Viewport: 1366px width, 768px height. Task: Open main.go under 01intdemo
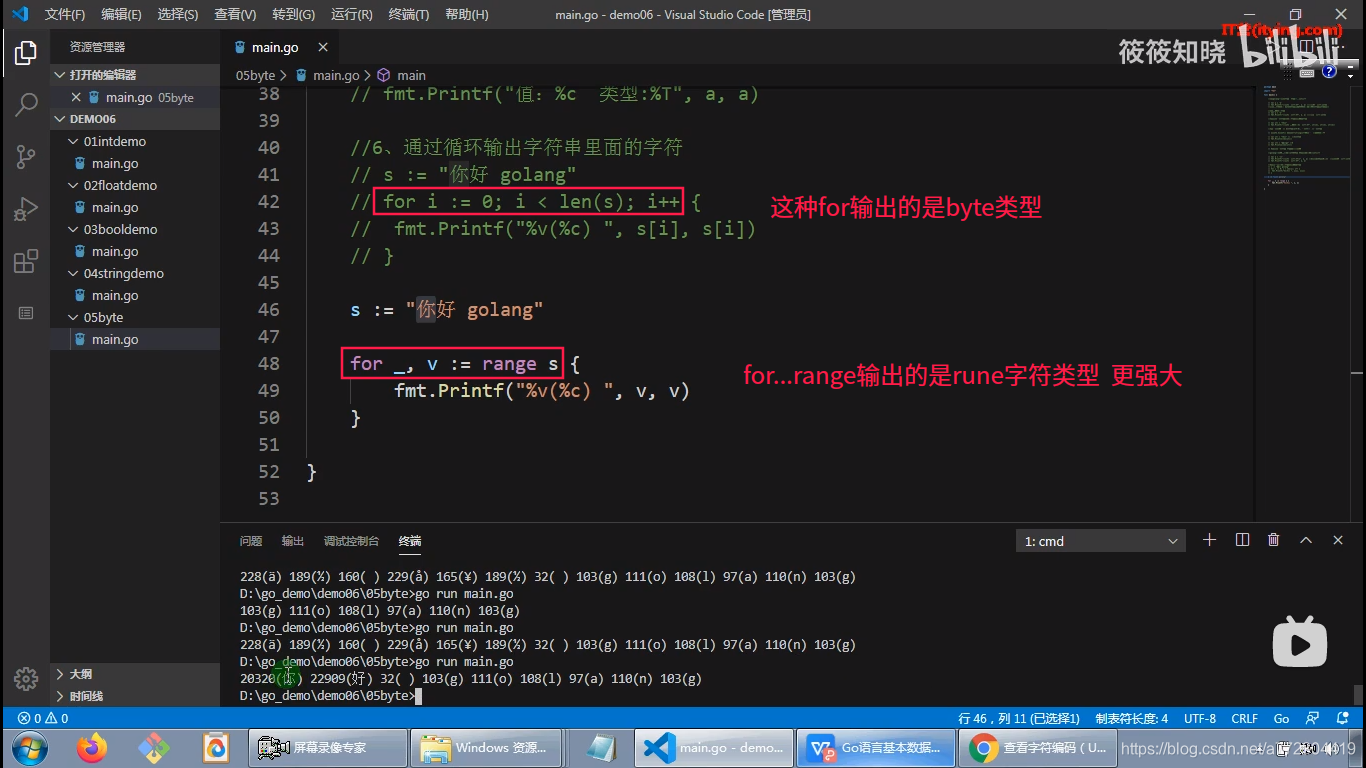tap(135, 163)
